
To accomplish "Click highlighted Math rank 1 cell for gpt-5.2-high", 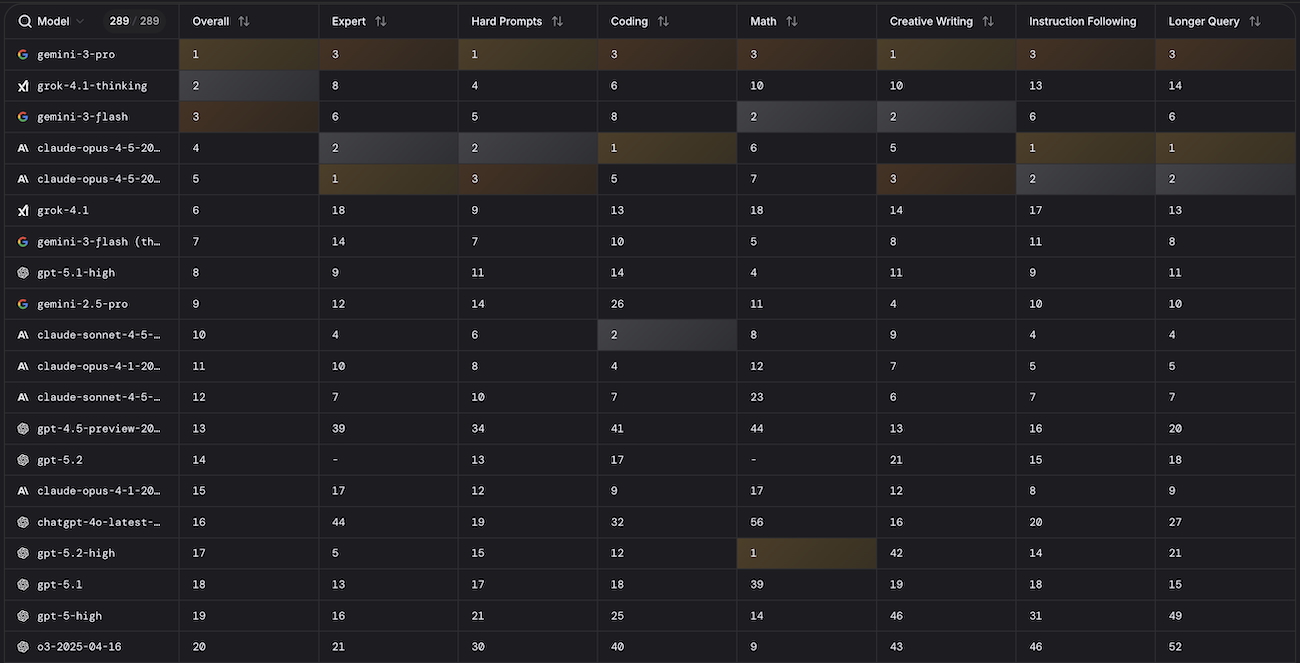I will coord(806,553).
